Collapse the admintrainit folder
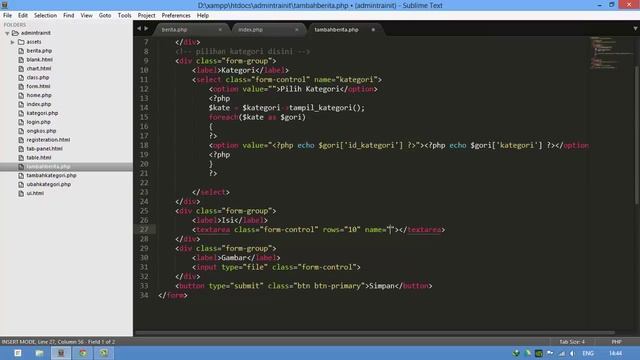This screenshot has height=360, width=640. pyautogui.click(x=7, y=33)
